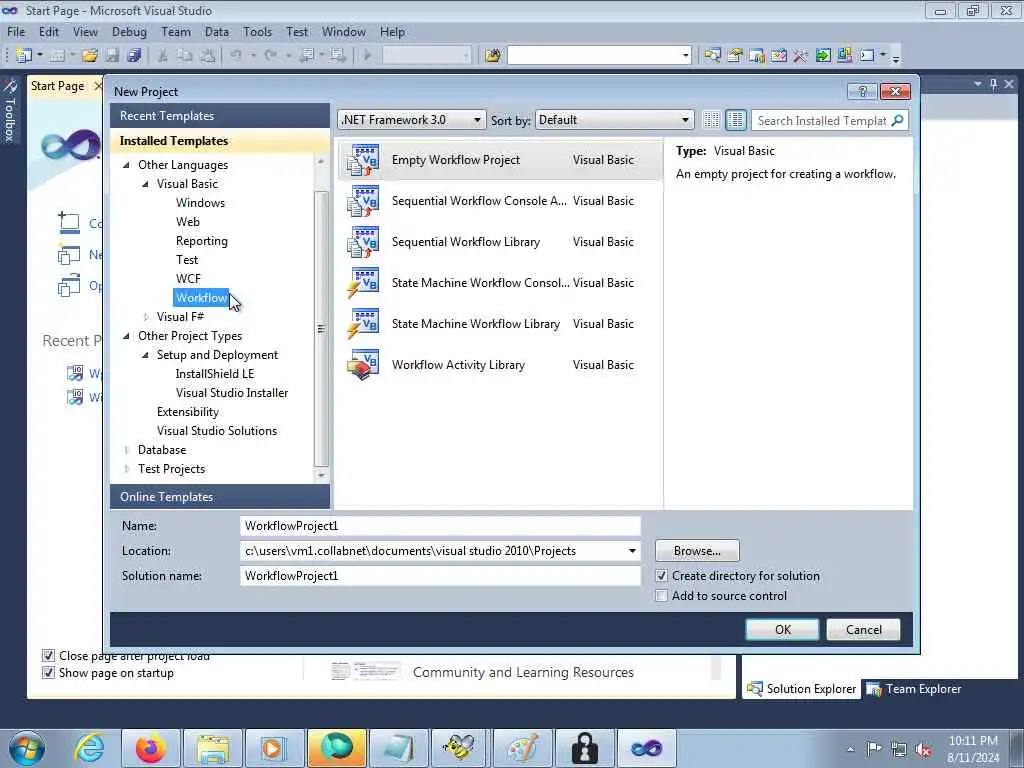The image size is (1024, 768).
Task: Expand the Database tree node
Action: coord(127,450)
